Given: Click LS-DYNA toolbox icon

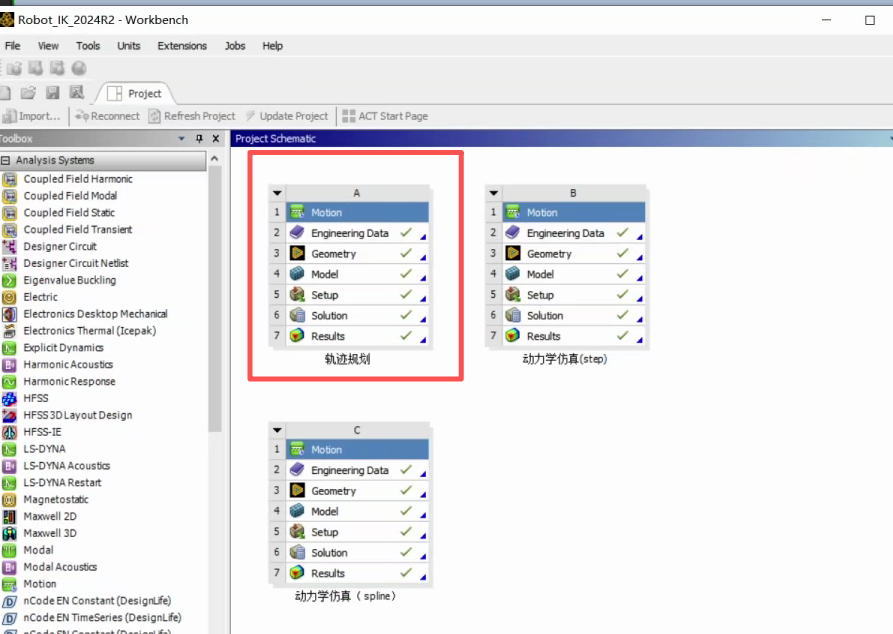Looking at the screenshot, I should point(10,449).
